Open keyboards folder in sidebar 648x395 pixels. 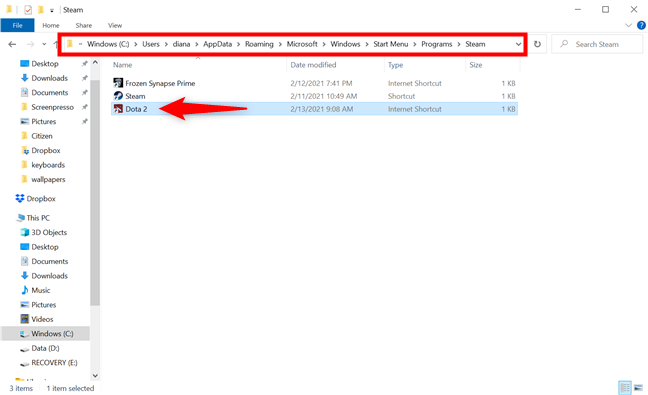pos(48,165)
